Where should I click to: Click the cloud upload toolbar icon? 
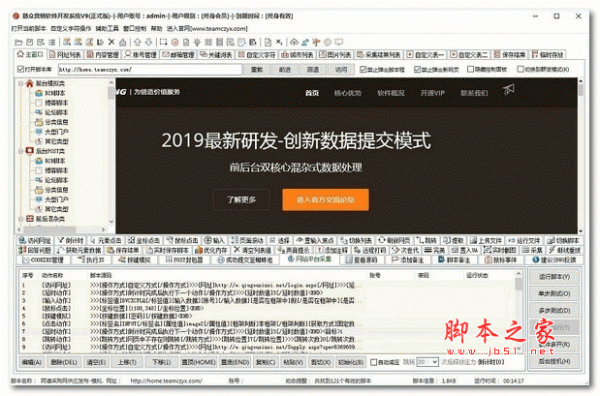[294, 42]
